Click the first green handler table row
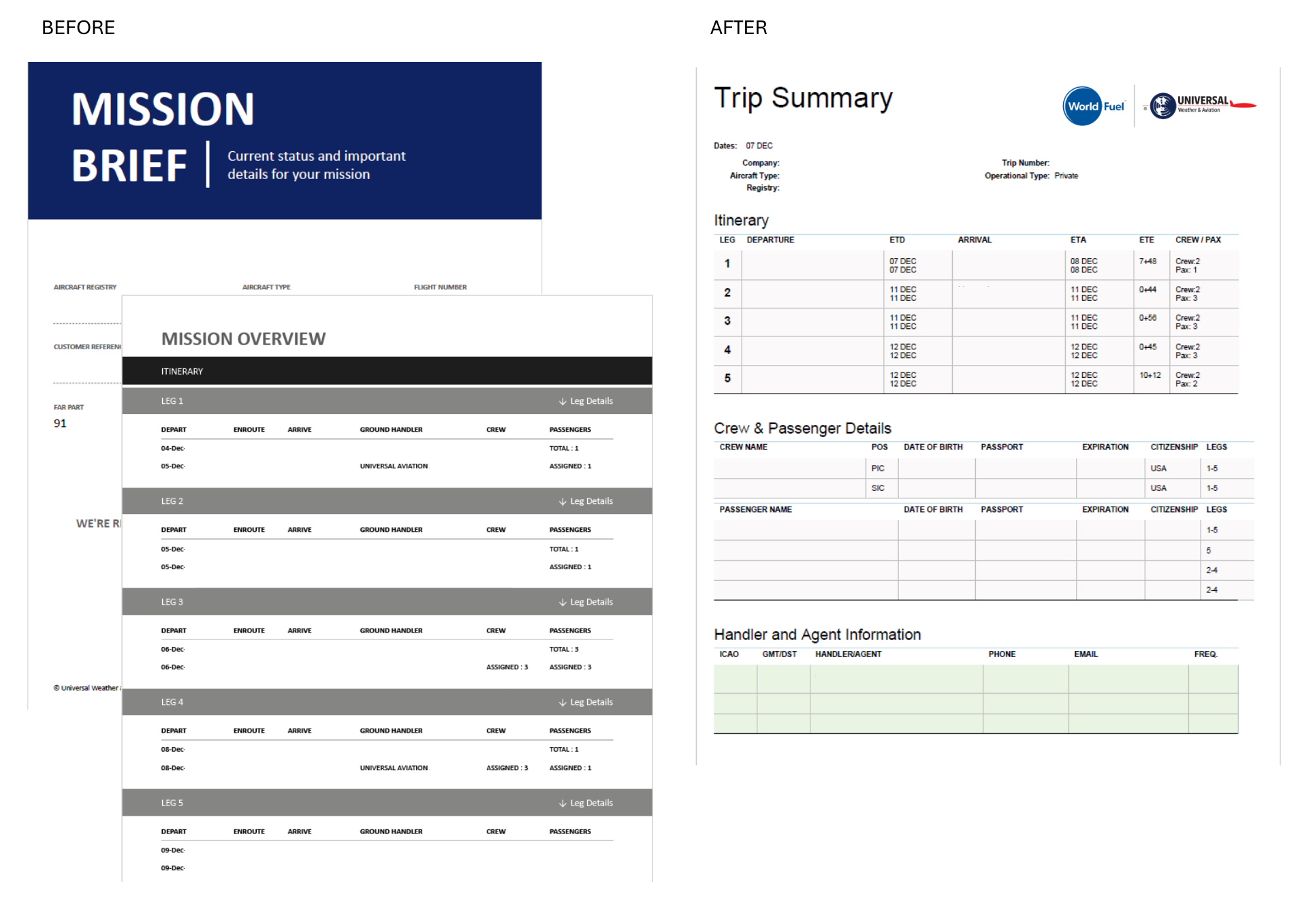This screenshot has height=924, width=1313. (x=975, y=679)
